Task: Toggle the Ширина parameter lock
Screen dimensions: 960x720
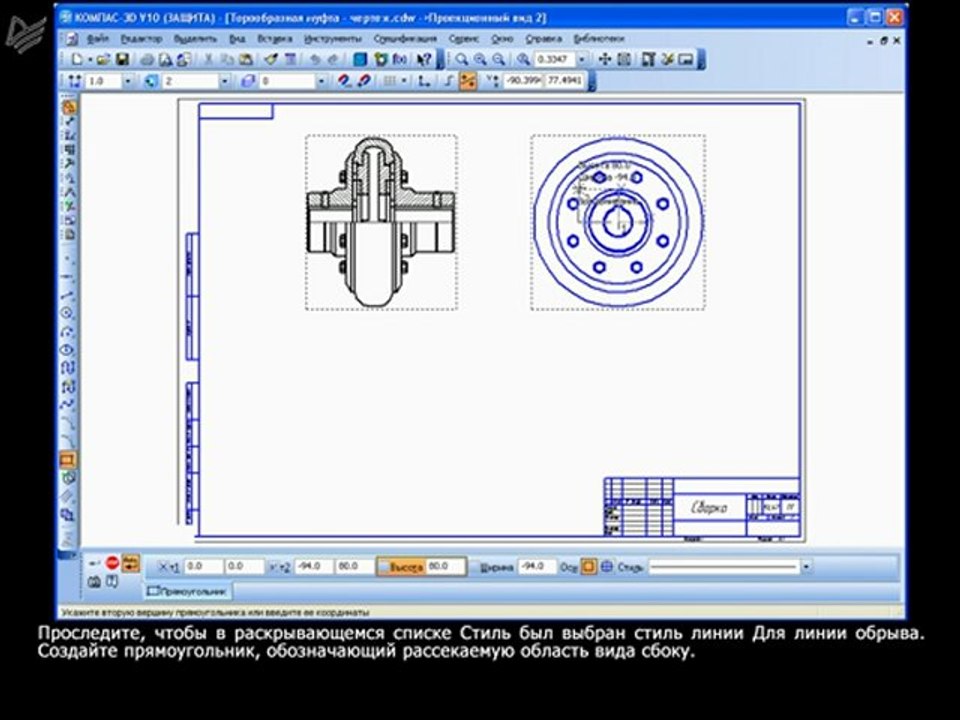Action: [474, 567]
